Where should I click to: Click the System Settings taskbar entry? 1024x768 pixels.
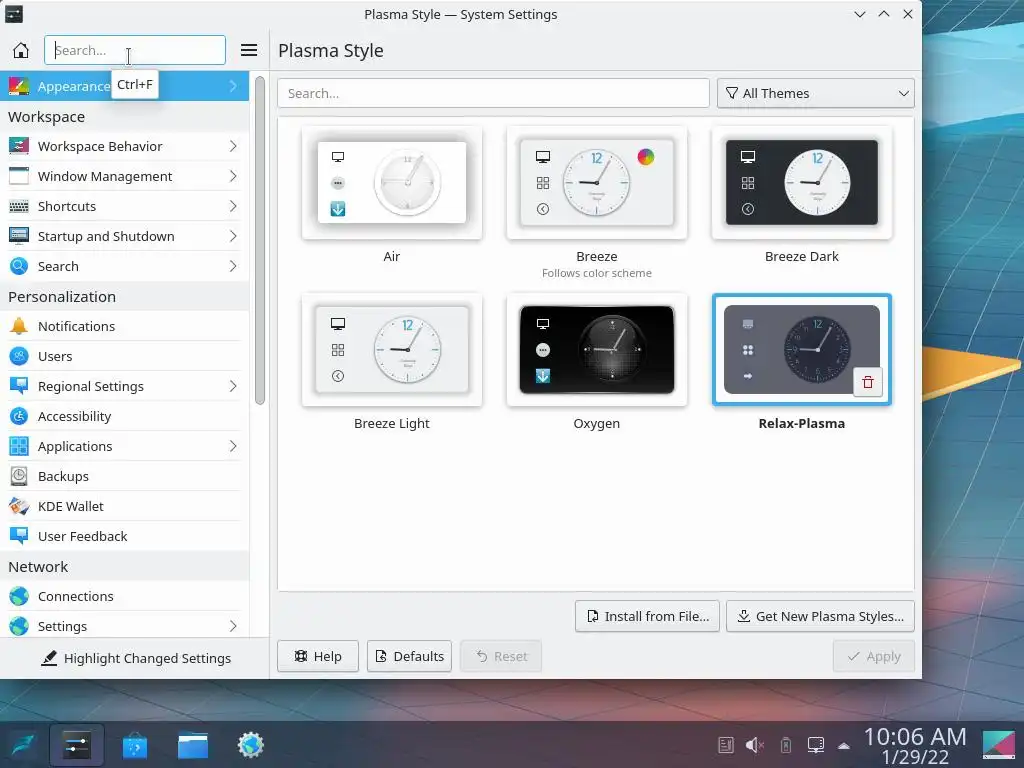(x=76, y=745)
